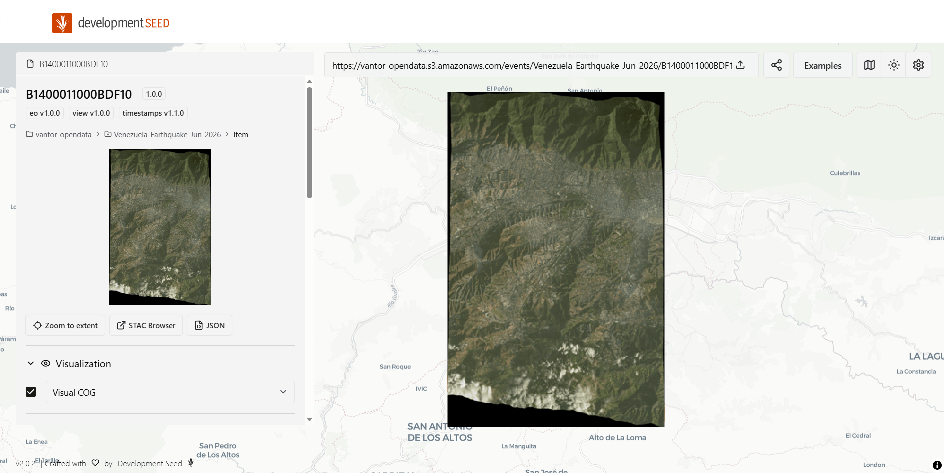Open the map attribution info icon
The height and width of the screenshot is (473, 944).
click(937, 465)
